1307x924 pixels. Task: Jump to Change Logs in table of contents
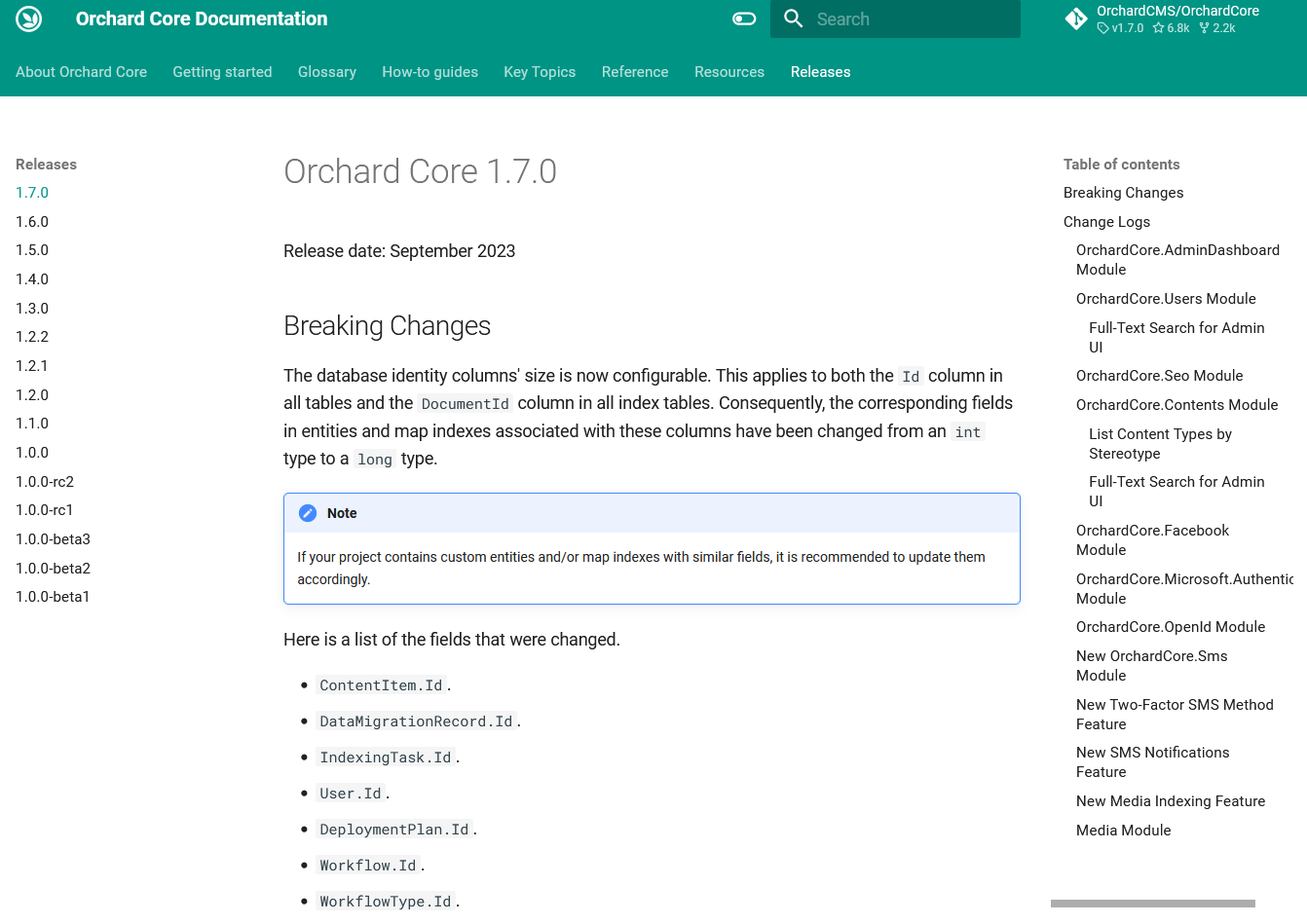point(1106,222)
